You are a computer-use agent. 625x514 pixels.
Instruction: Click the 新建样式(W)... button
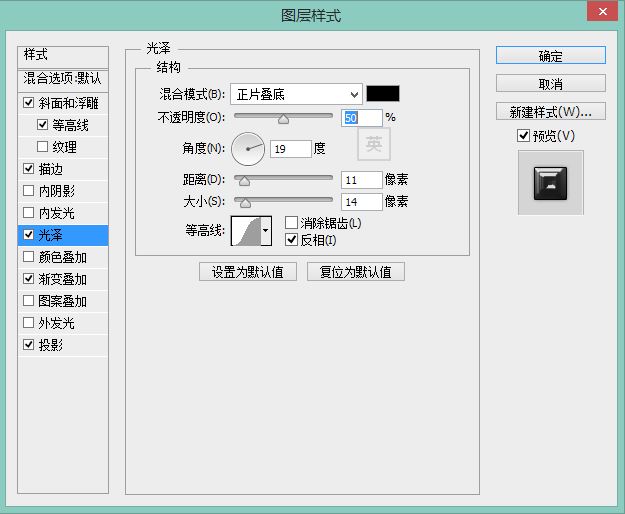[x=550, y=112]
